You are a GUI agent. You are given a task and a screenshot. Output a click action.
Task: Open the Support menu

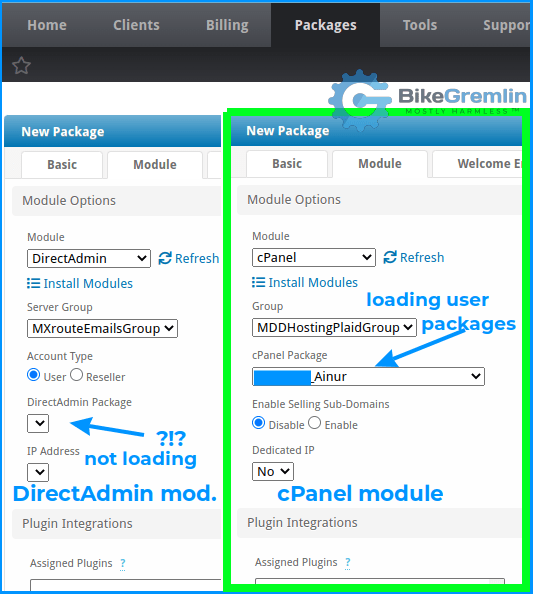coord(506,25)
